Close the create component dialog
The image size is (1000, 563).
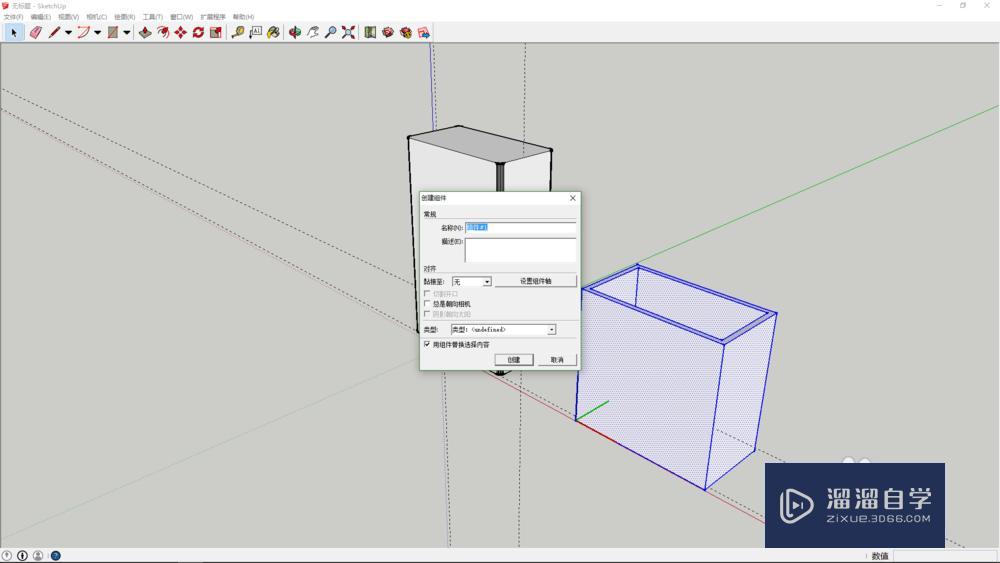tap(573, 198)
